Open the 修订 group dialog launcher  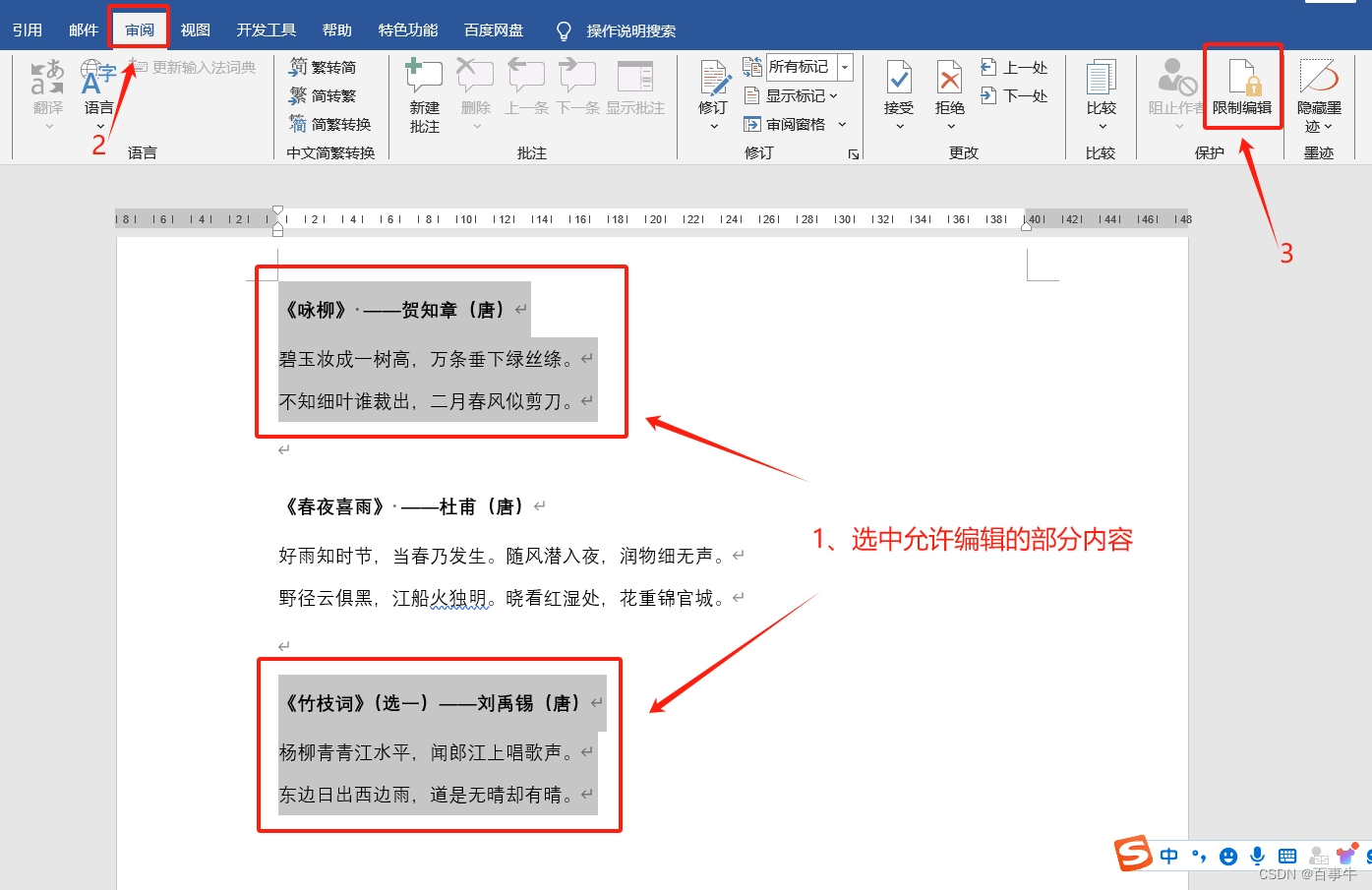(853, 154)
